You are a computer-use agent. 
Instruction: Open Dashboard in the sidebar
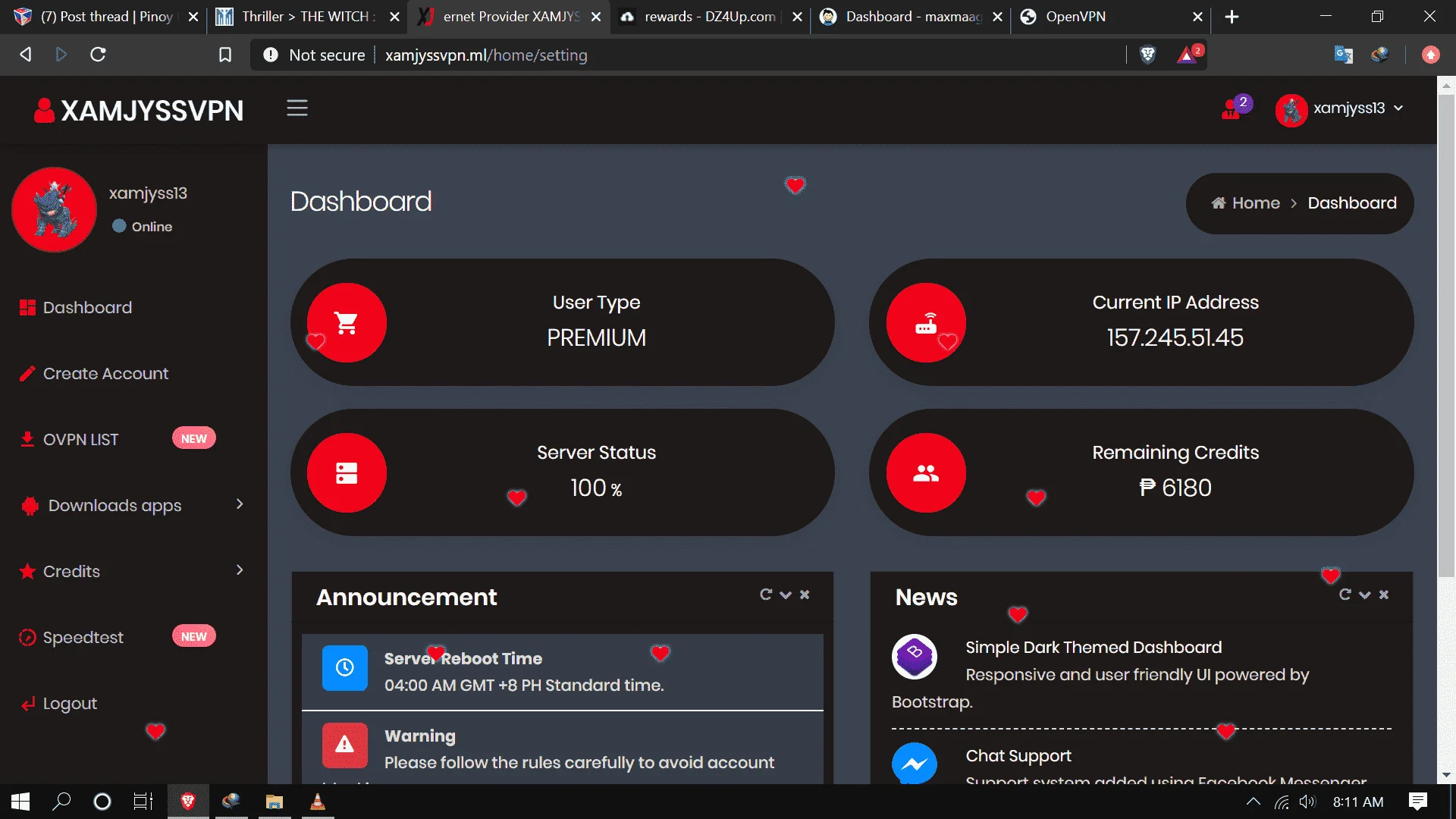(76, 307)
